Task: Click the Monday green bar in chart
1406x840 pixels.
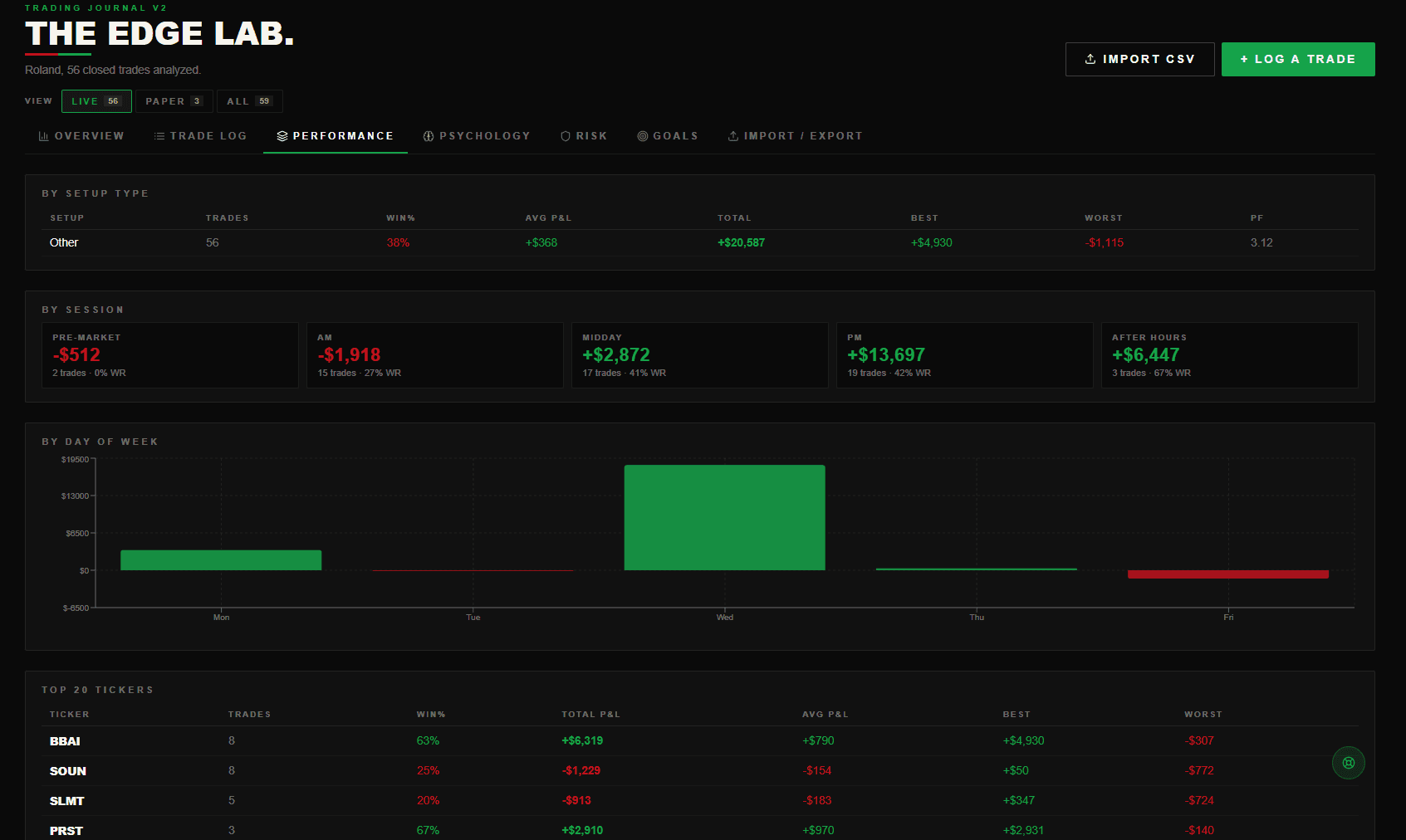Action: (221, 560)
